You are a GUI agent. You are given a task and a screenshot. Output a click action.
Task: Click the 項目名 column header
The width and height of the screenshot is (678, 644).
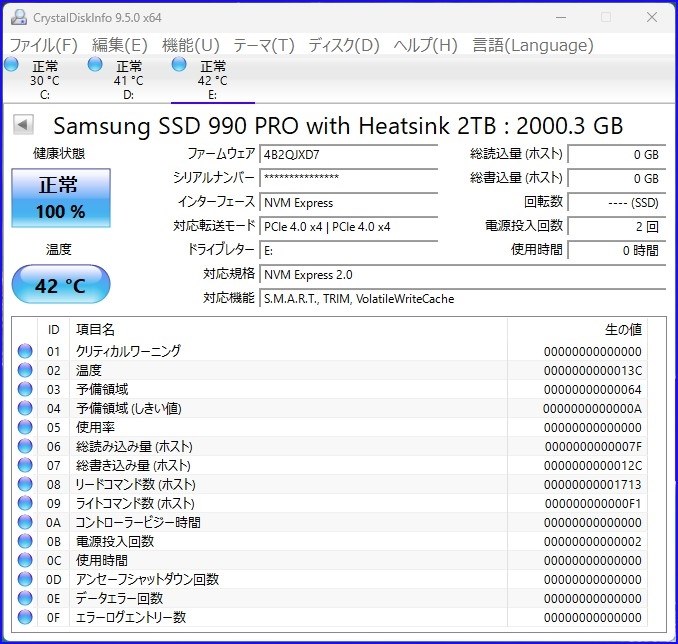[x=288, y=330]
